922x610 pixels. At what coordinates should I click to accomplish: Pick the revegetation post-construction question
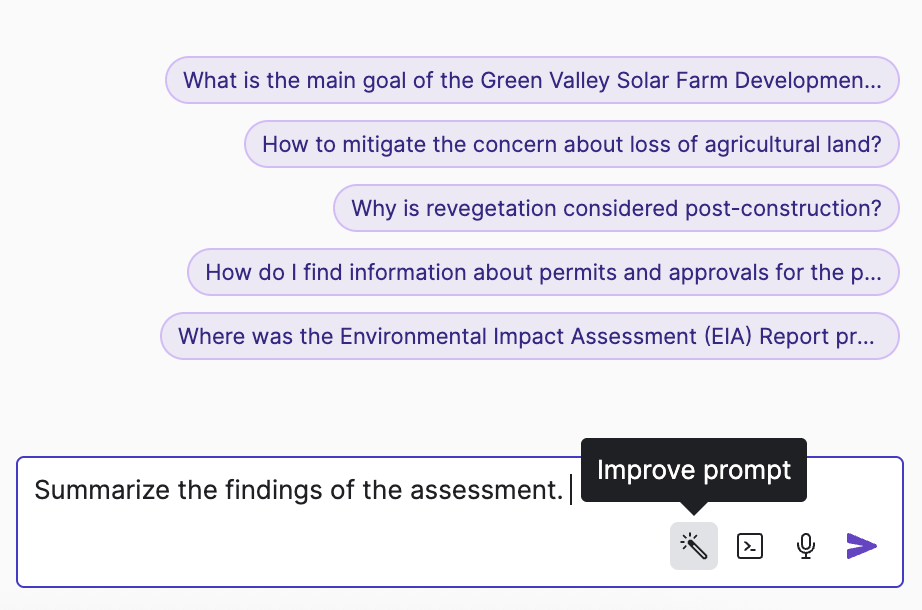click(x=616, y=208)
